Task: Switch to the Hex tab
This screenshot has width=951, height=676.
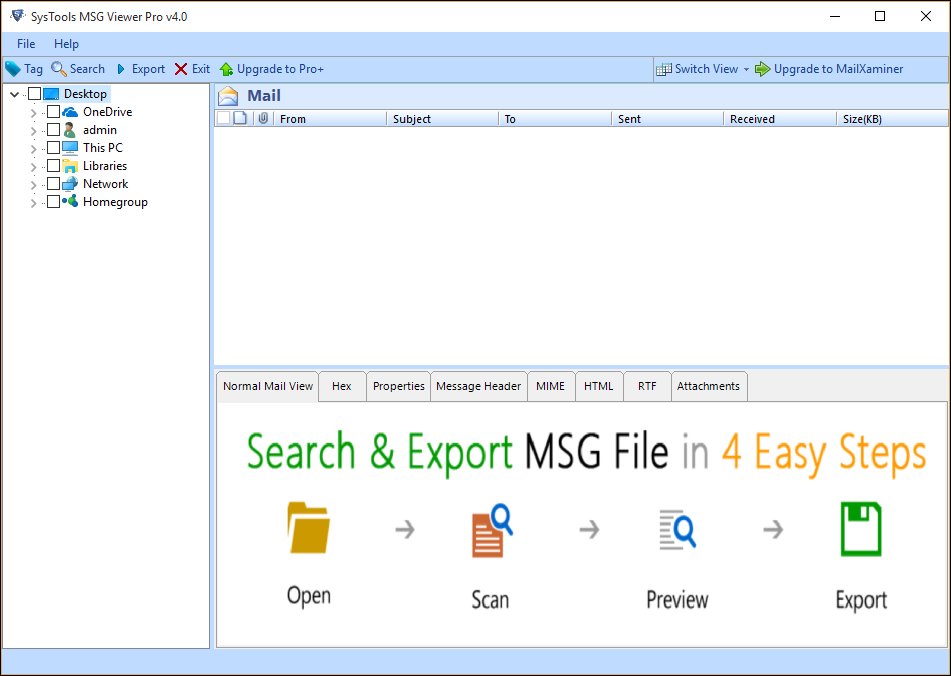Action: click(x=342, y=386)
